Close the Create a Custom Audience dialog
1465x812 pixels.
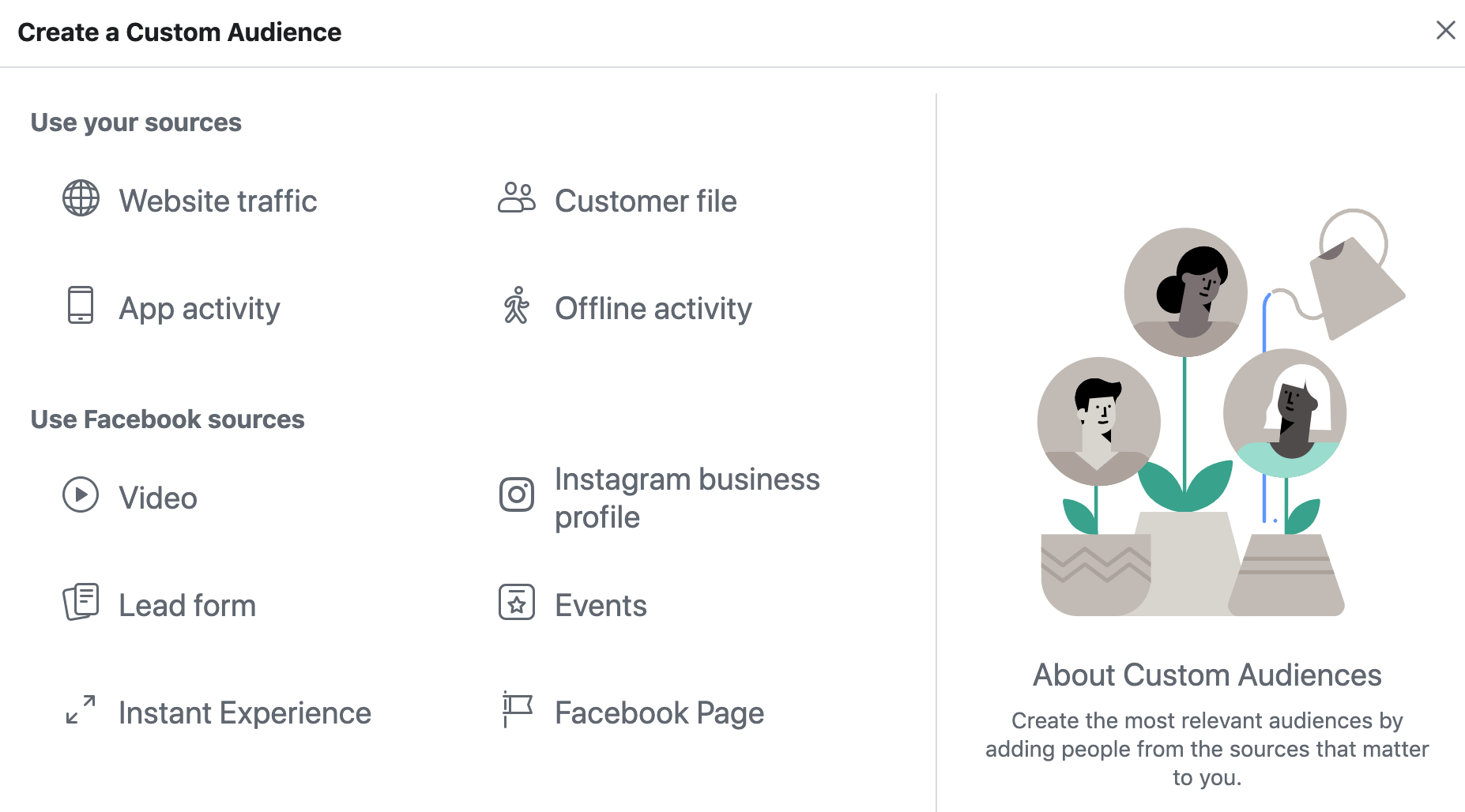(1445, 31)
